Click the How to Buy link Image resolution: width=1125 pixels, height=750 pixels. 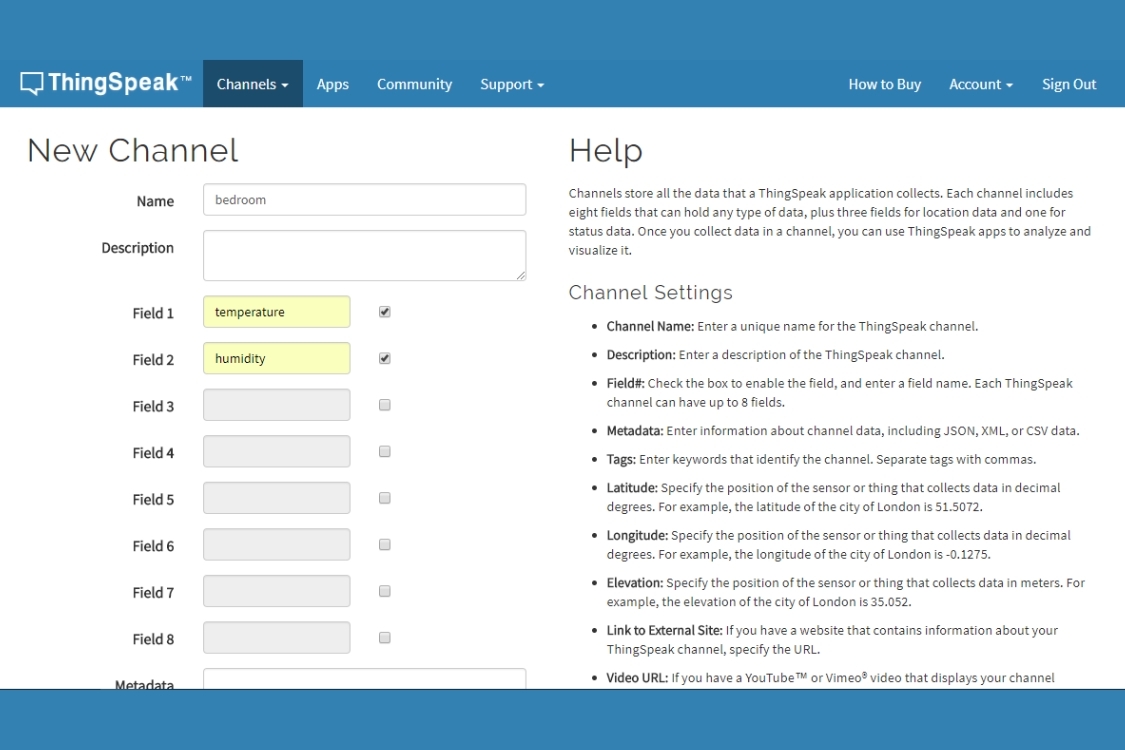pyautogui.click(x=884, y=84)
